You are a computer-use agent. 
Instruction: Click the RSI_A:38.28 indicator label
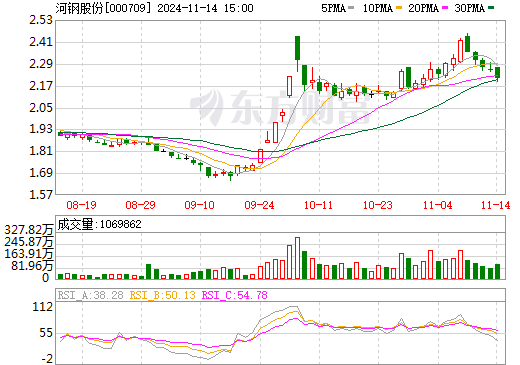point(90,295)
